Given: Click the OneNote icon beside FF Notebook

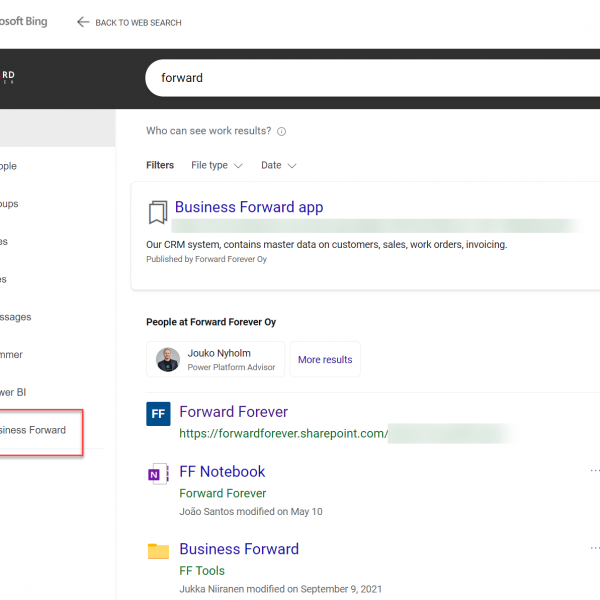Looking at the screenshot, I should click(158, 474).
